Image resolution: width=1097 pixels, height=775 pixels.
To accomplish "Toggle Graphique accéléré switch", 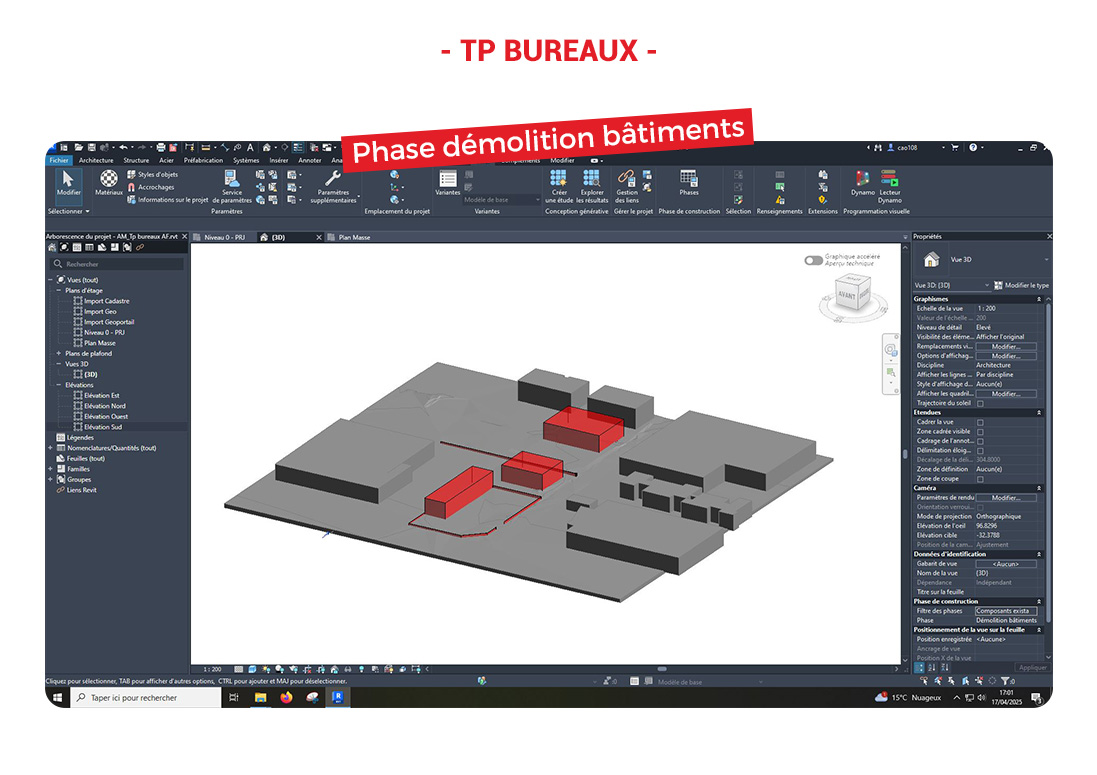I will [813, 260].
